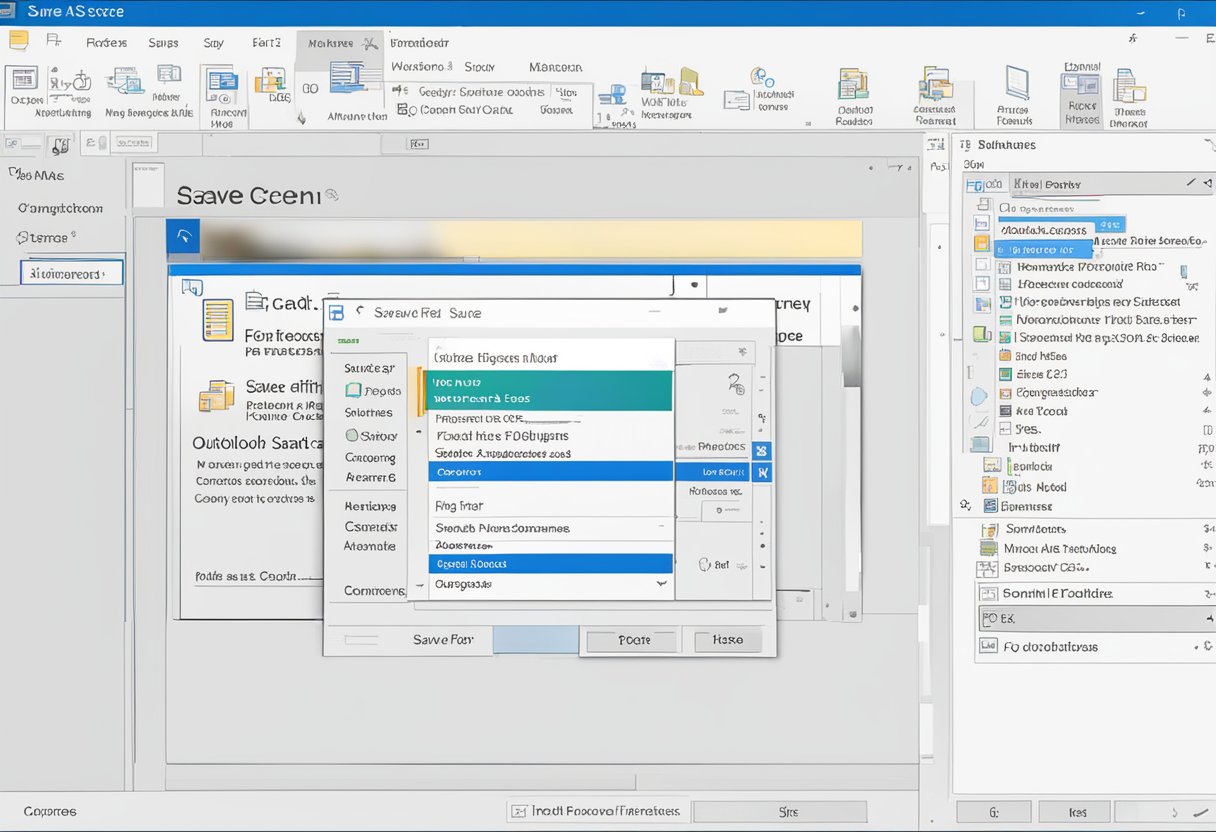The image size is (1216, 832).
Task: Select the blue 'Cocoros' entry in dialog list
Action: [550, 471]
